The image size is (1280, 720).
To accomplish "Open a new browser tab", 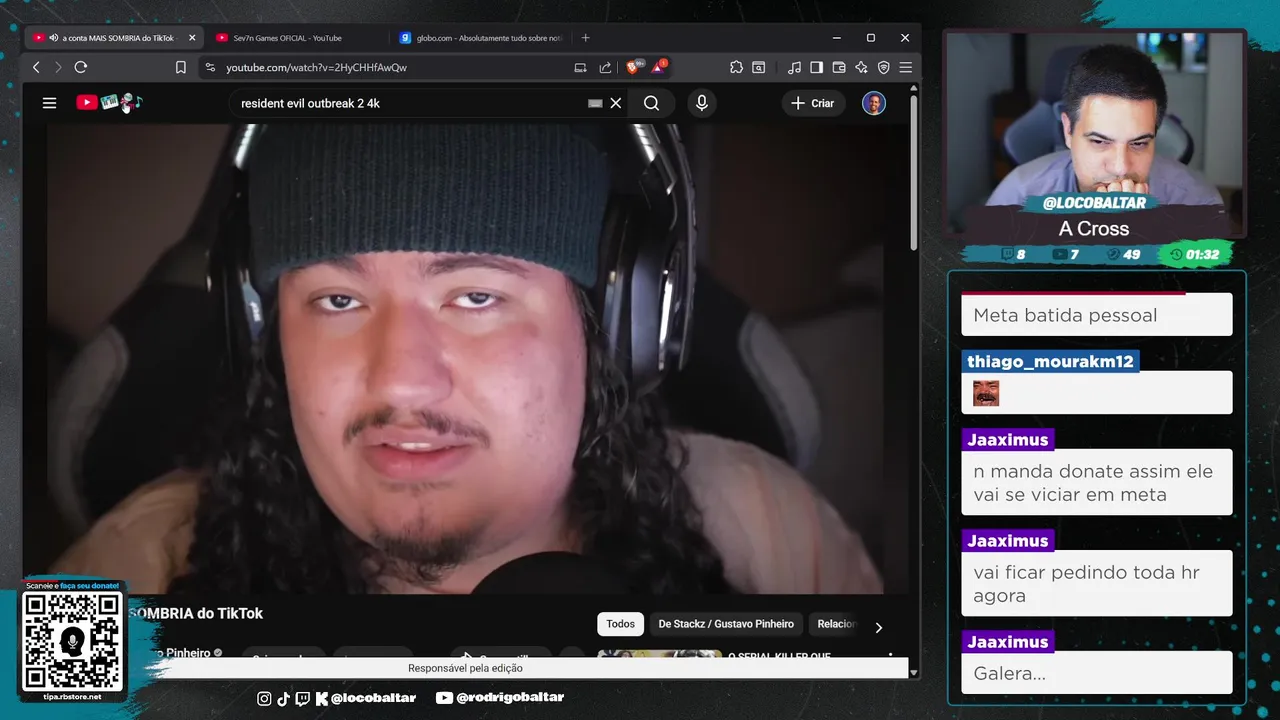I will click(585, 38).
